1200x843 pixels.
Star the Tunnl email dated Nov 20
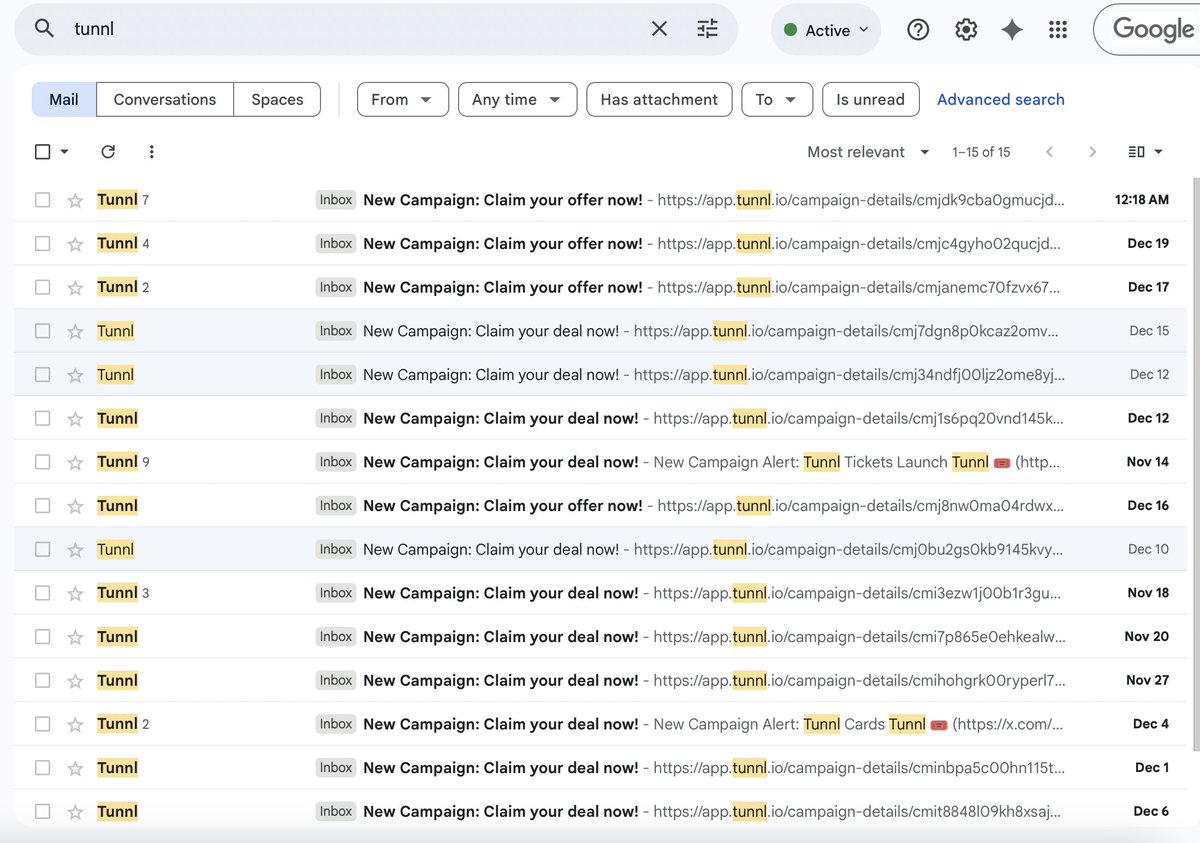(x=75, y=637)
